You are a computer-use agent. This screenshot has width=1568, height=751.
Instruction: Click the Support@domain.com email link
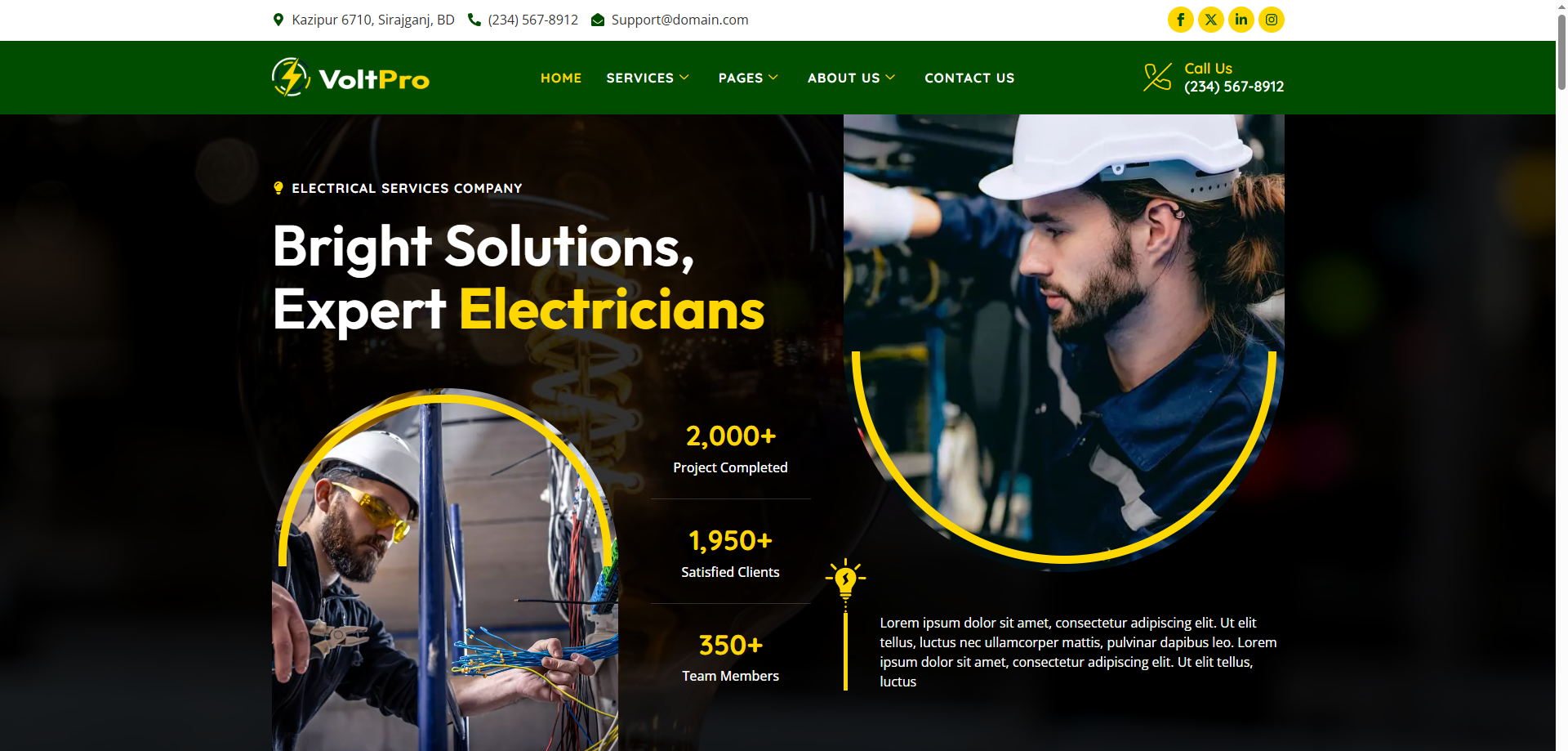pyautogui.click(x=679, y=19)
